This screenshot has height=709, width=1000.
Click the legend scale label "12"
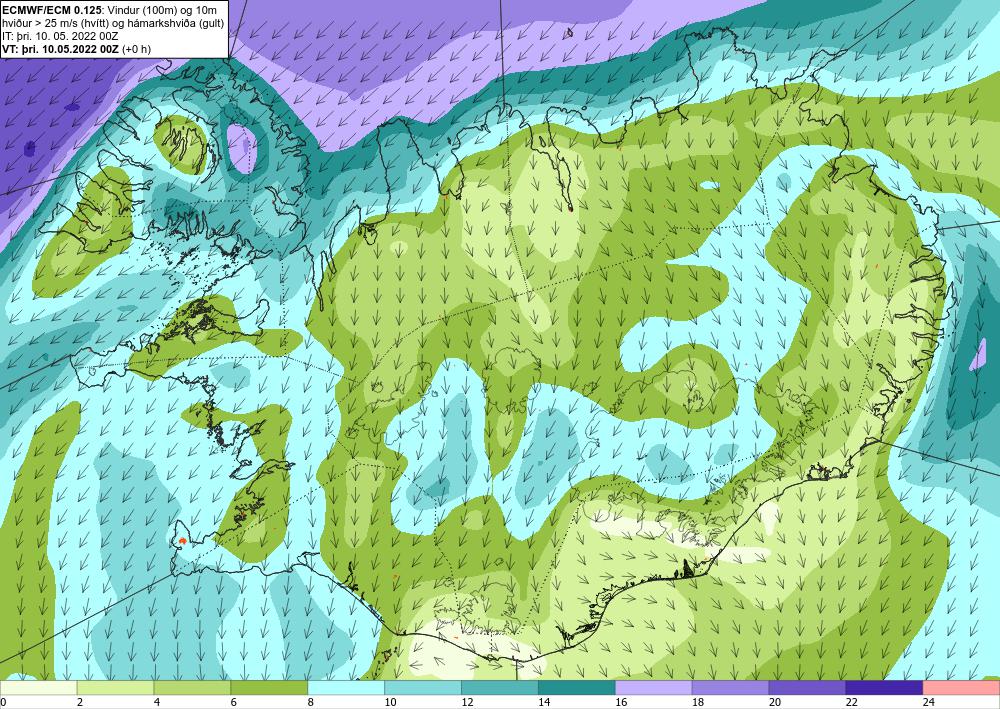[x=467, y=702]
